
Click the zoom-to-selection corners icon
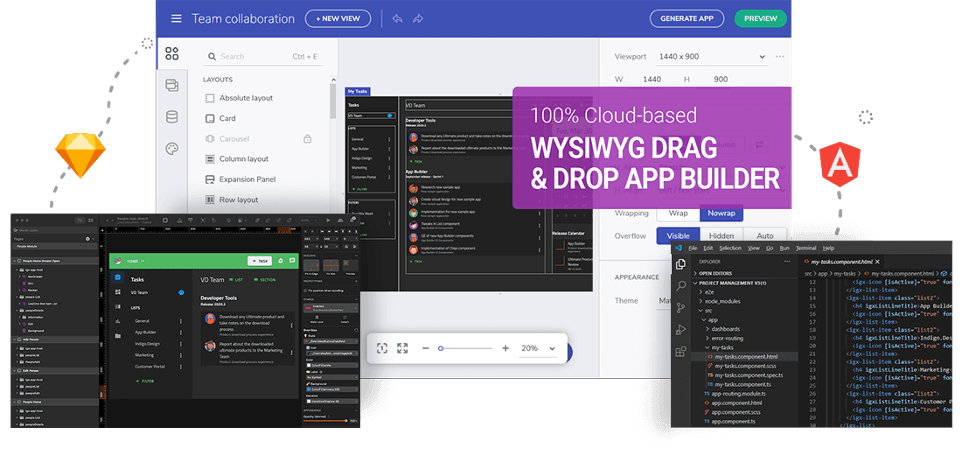[402, 348]
